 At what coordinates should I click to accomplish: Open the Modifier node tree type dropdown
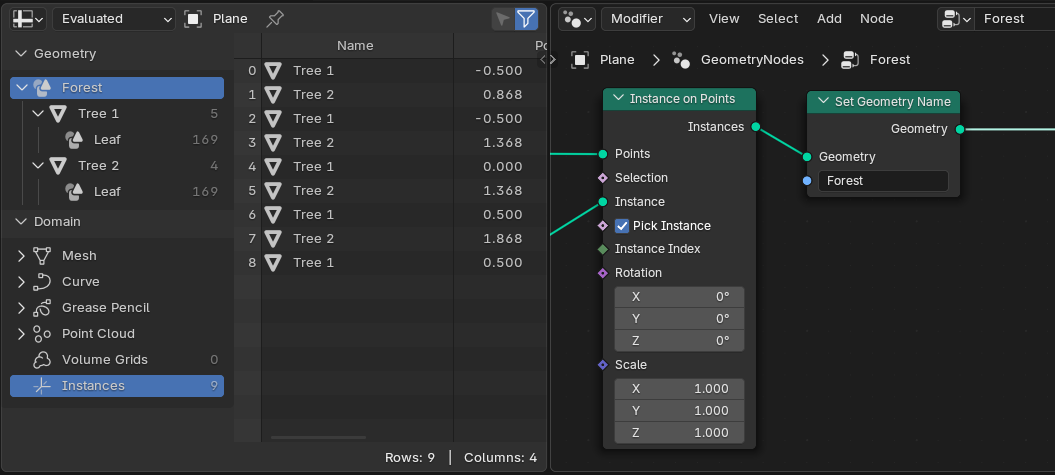pos(647,19)
